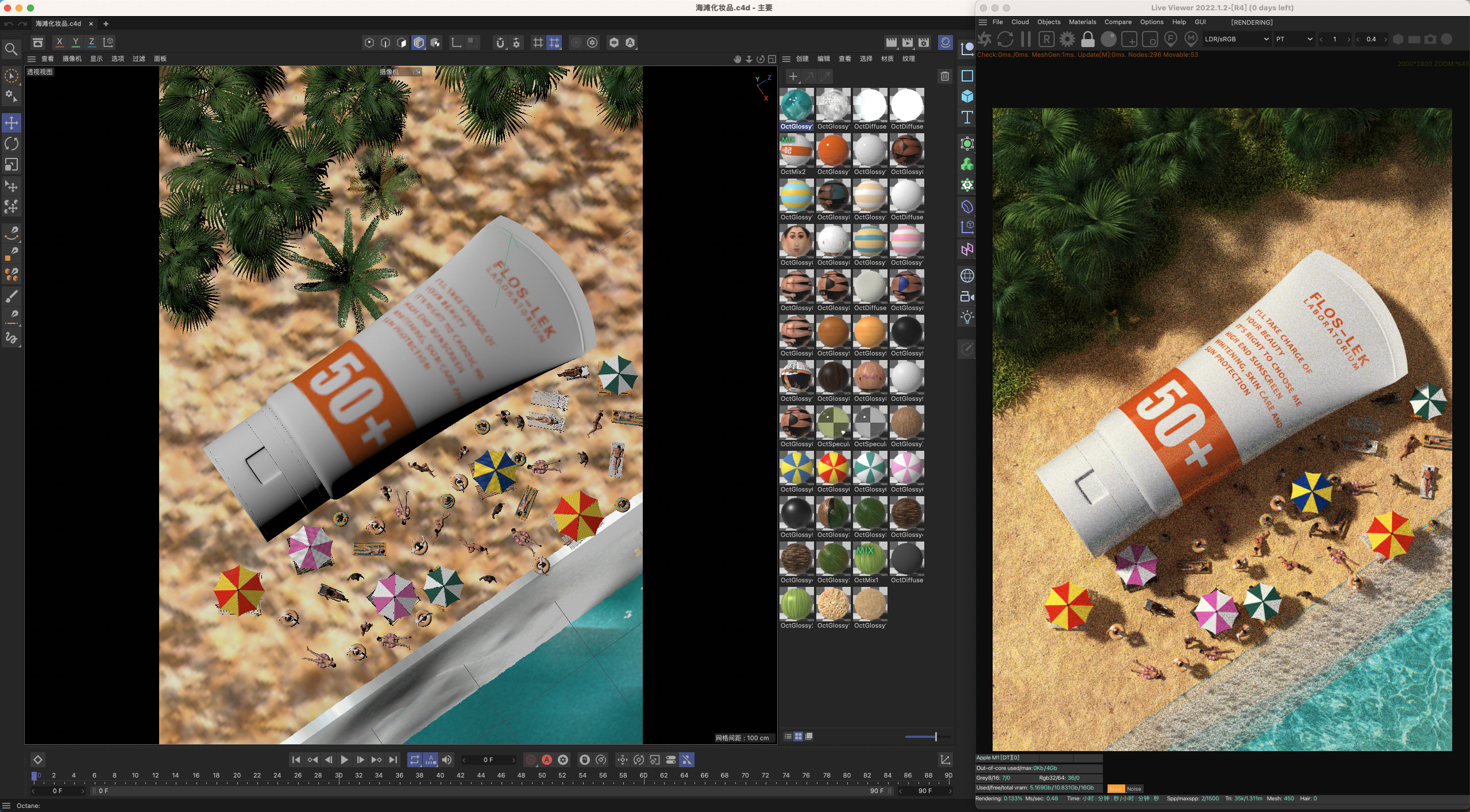Select the Rotate tool in left toolbar

pyautogui.click(x=11, y=144)
